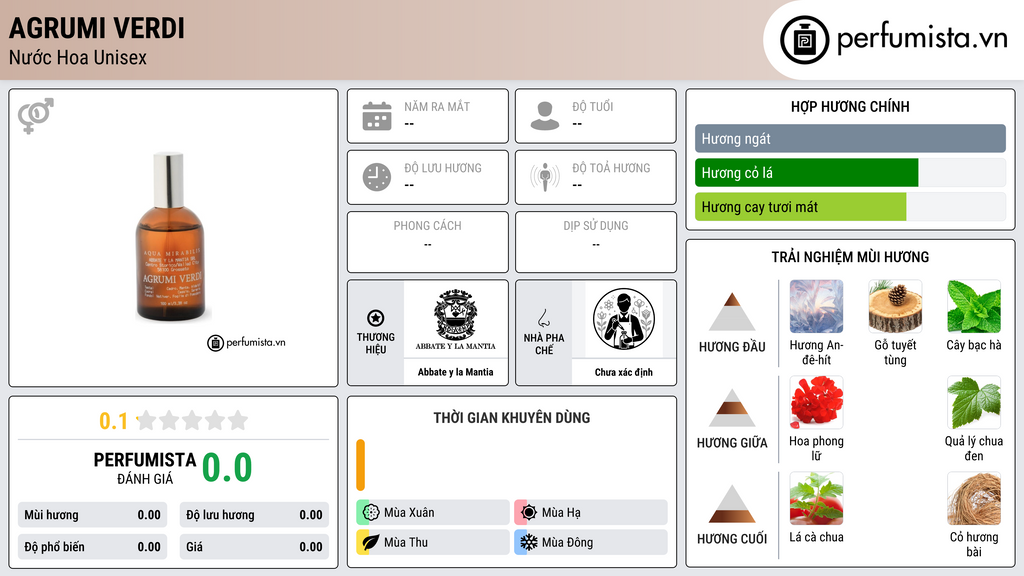Click the star rating row next to 0.1
The height and width of the screenshot is (576, 1024).
pyautogui.click(x=193, y=421)
